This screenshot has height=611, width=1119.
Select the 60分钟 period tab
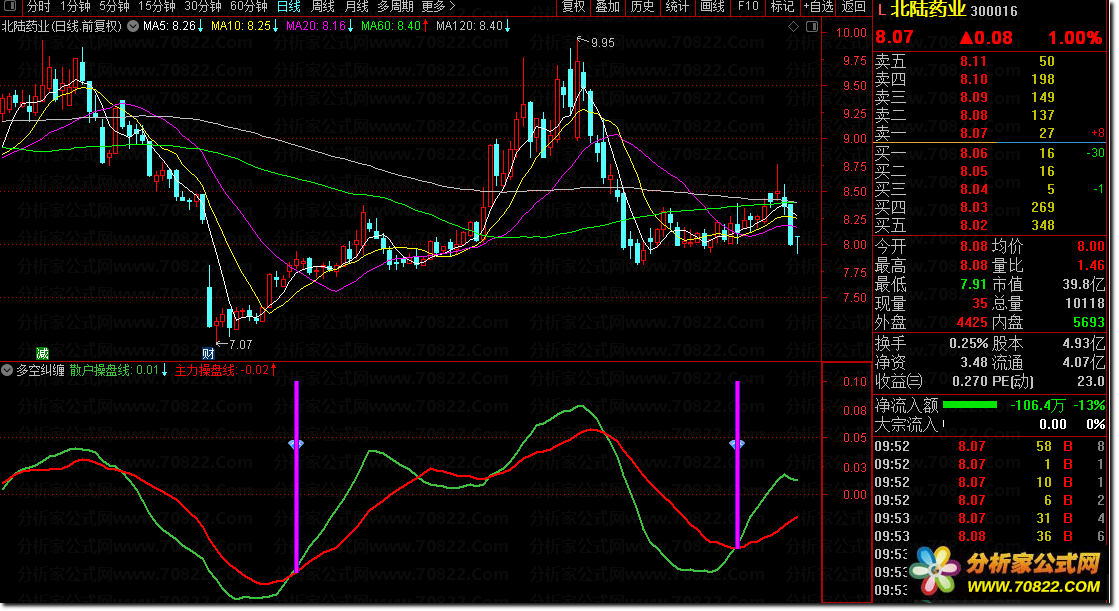point(248,6)
